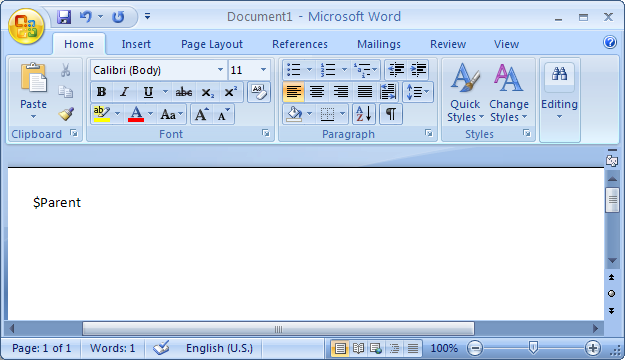The image size is (625, 360).
Task: Apply the Borders button
Action: pyautogui.click(x=327, y=114)
